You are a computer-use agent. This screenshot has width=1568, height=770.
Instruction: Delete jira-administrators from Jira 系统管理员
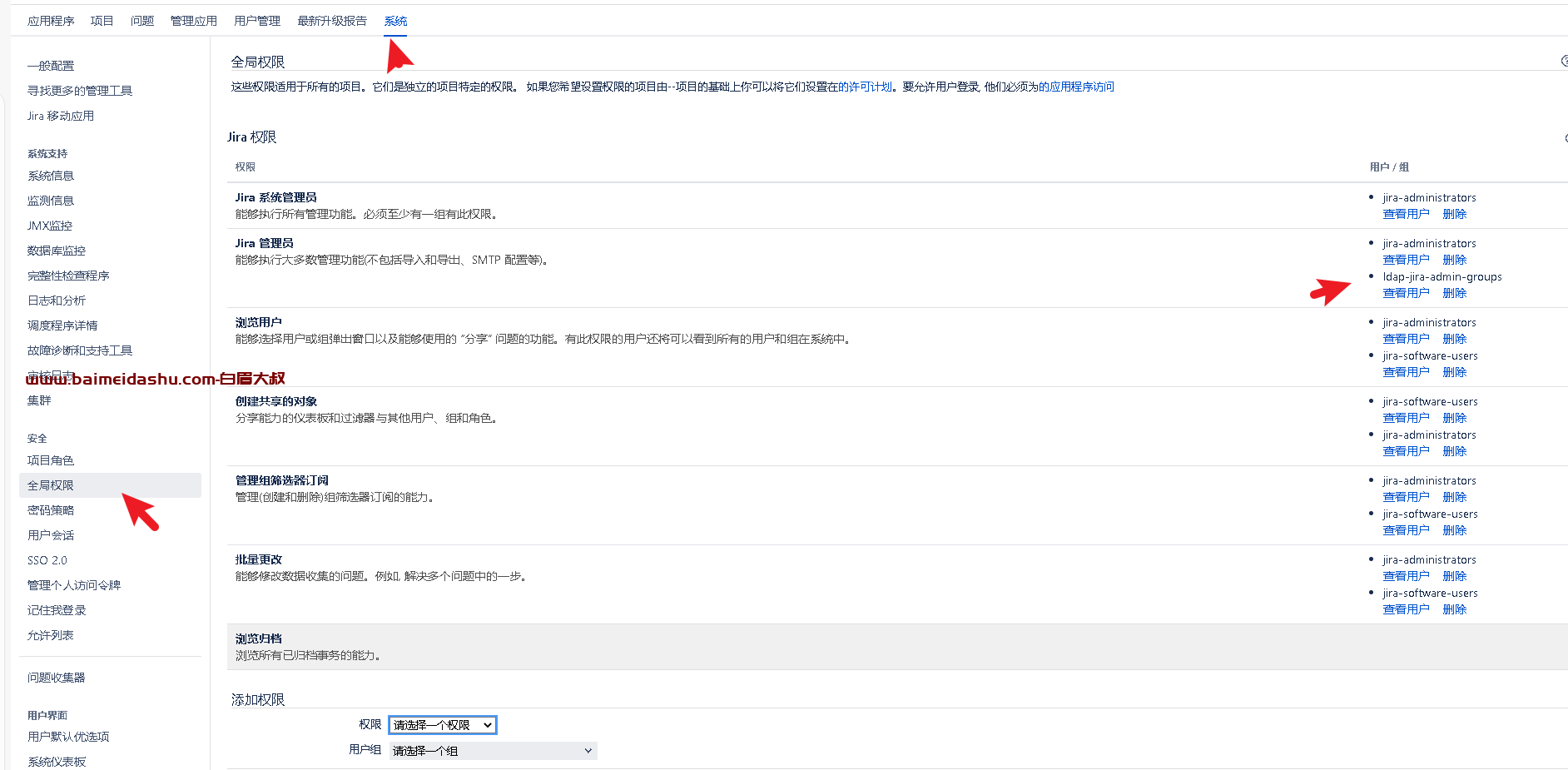pyautogui.click(x=1454, y=214)
